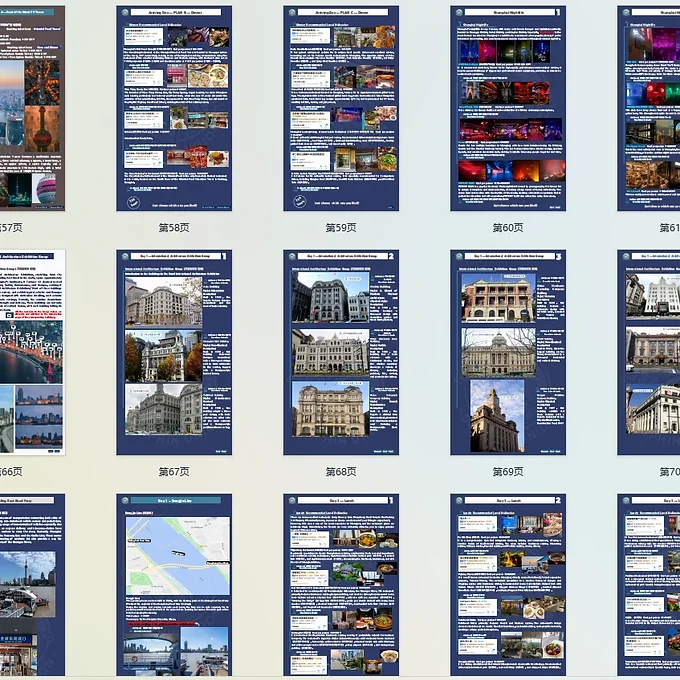Open the page 68 thumbnail
680x680 pixels.
click(x=341, y=352)
